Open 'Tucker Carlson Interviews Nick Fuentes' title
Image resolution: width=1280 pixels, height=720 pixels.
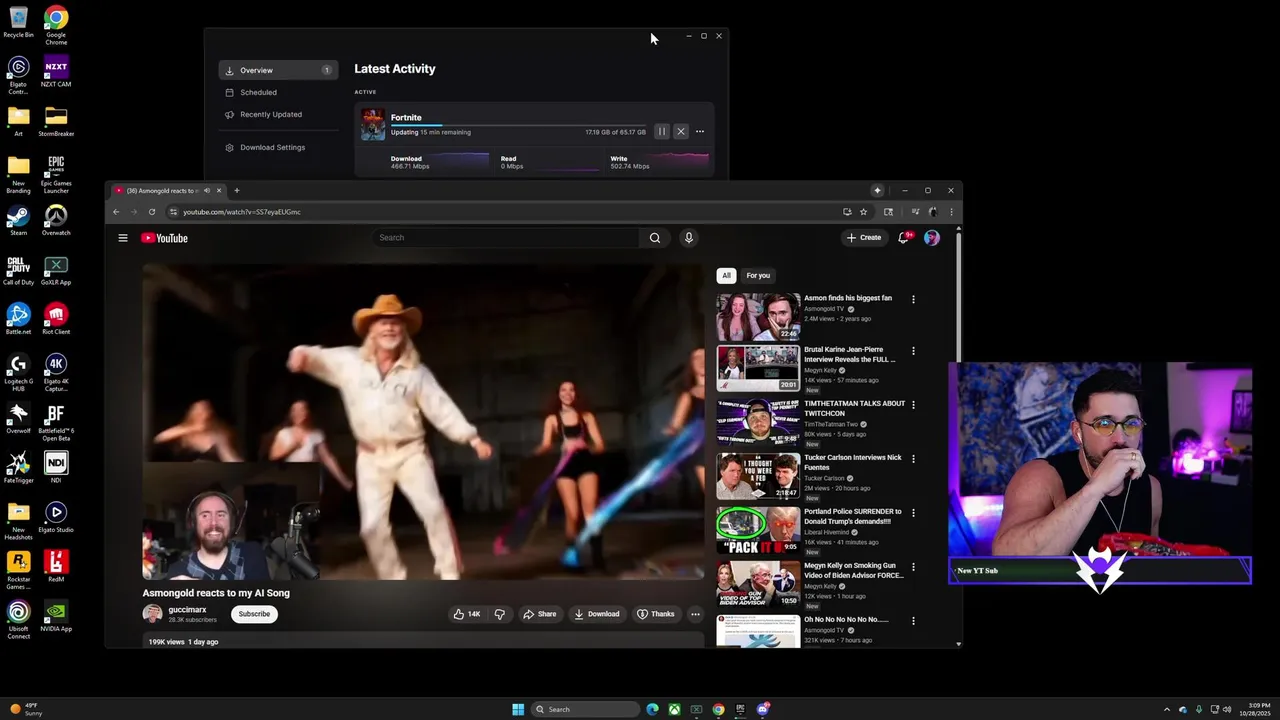853,462
